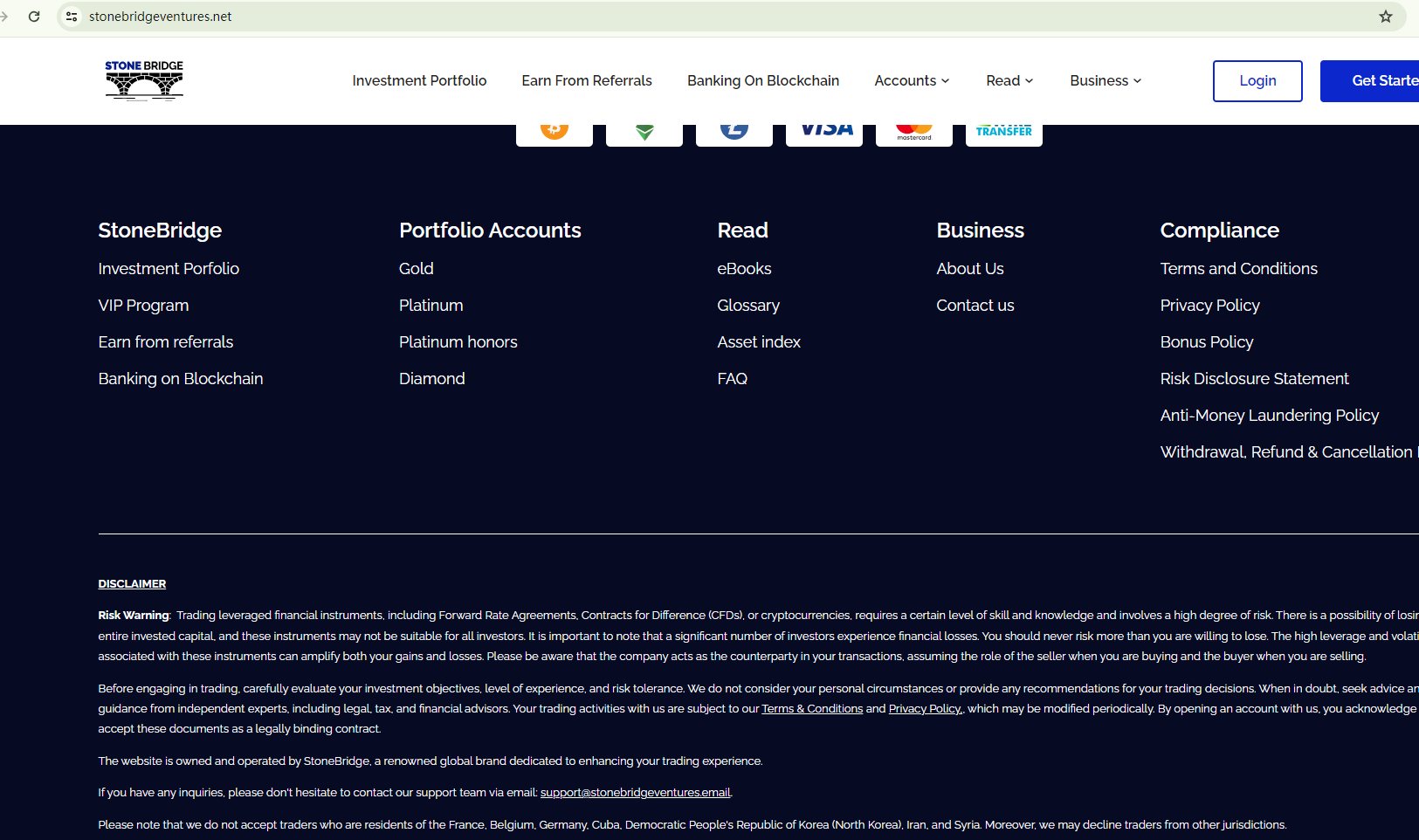
Task: Open the Business dropdown in navbar
Action: click(x=1106, y=80)
